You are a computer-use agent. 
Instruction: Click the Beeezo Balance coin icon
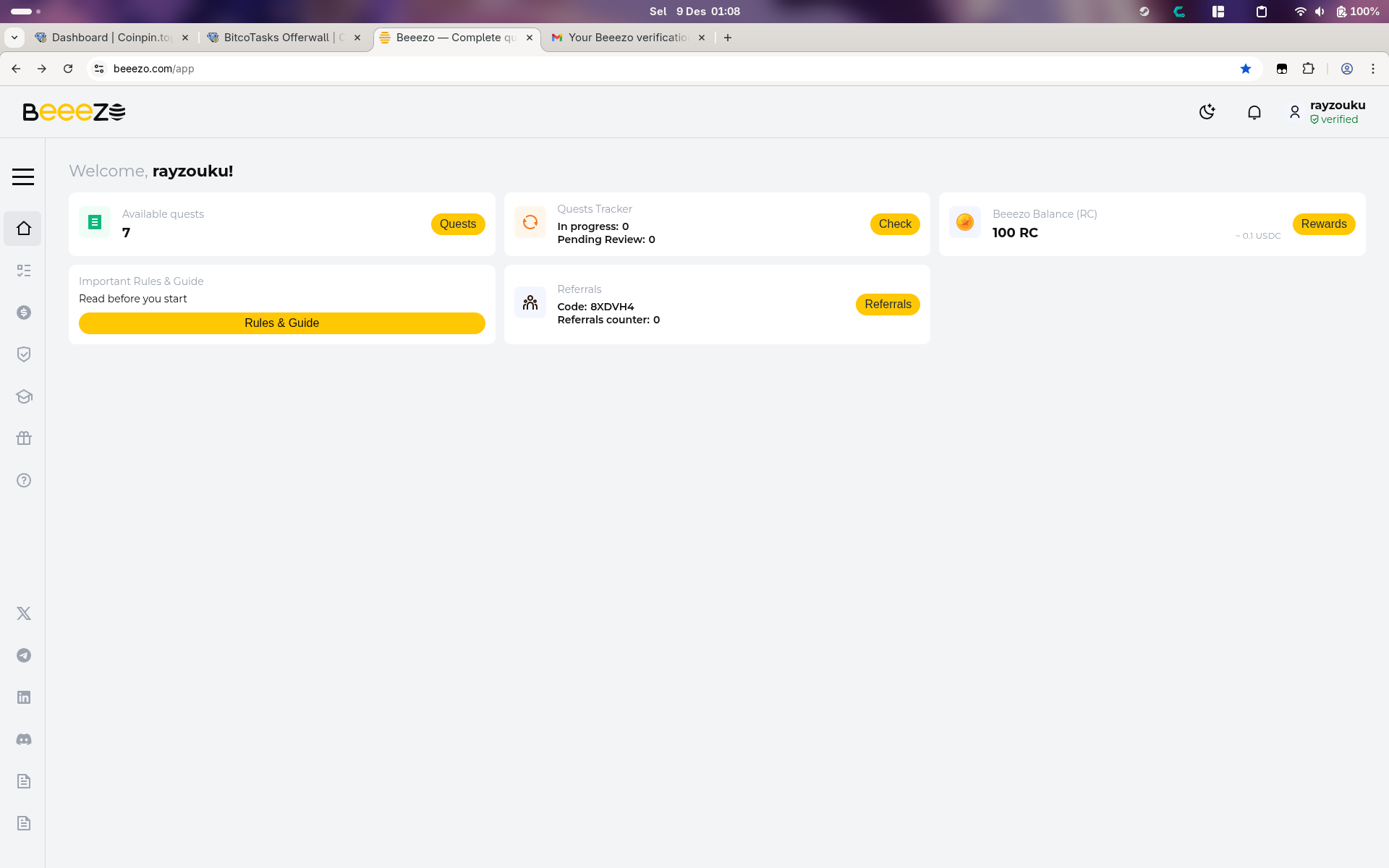(965, 222)
